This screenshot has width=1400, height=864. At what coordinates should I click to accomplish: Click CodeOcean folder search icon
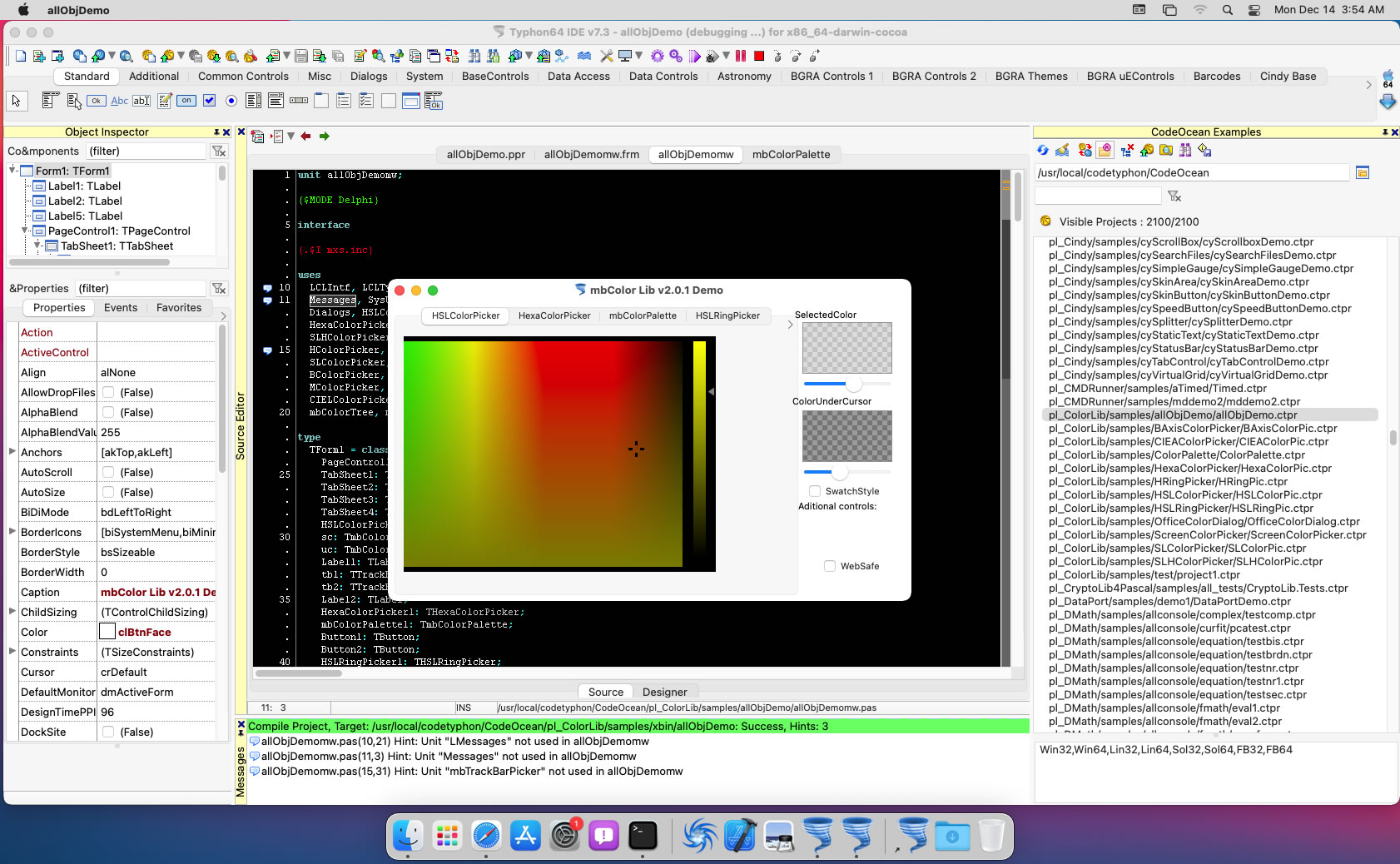click(x=1166, y=150)
